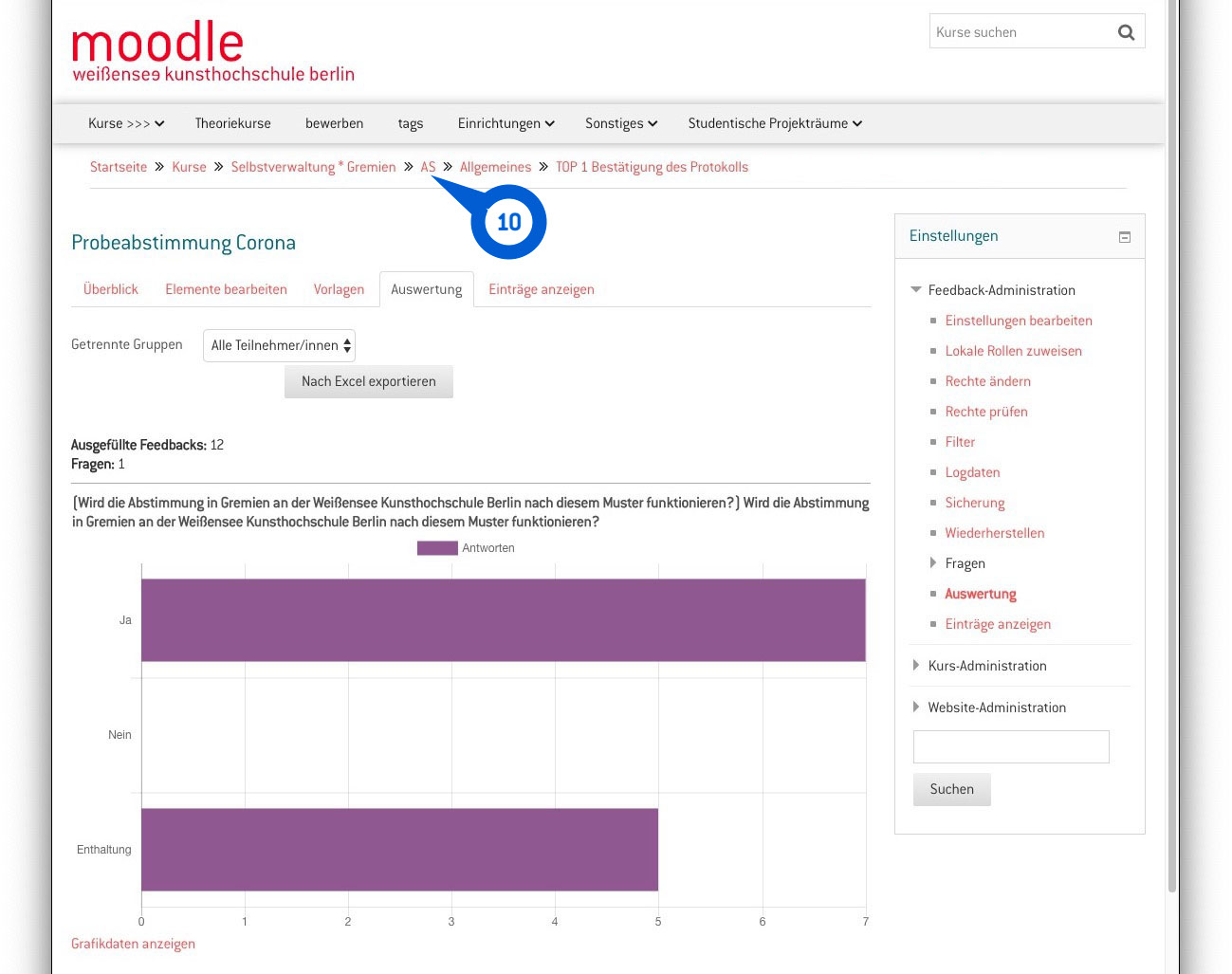Click the search magnifier icon

tap(1126, 32)
